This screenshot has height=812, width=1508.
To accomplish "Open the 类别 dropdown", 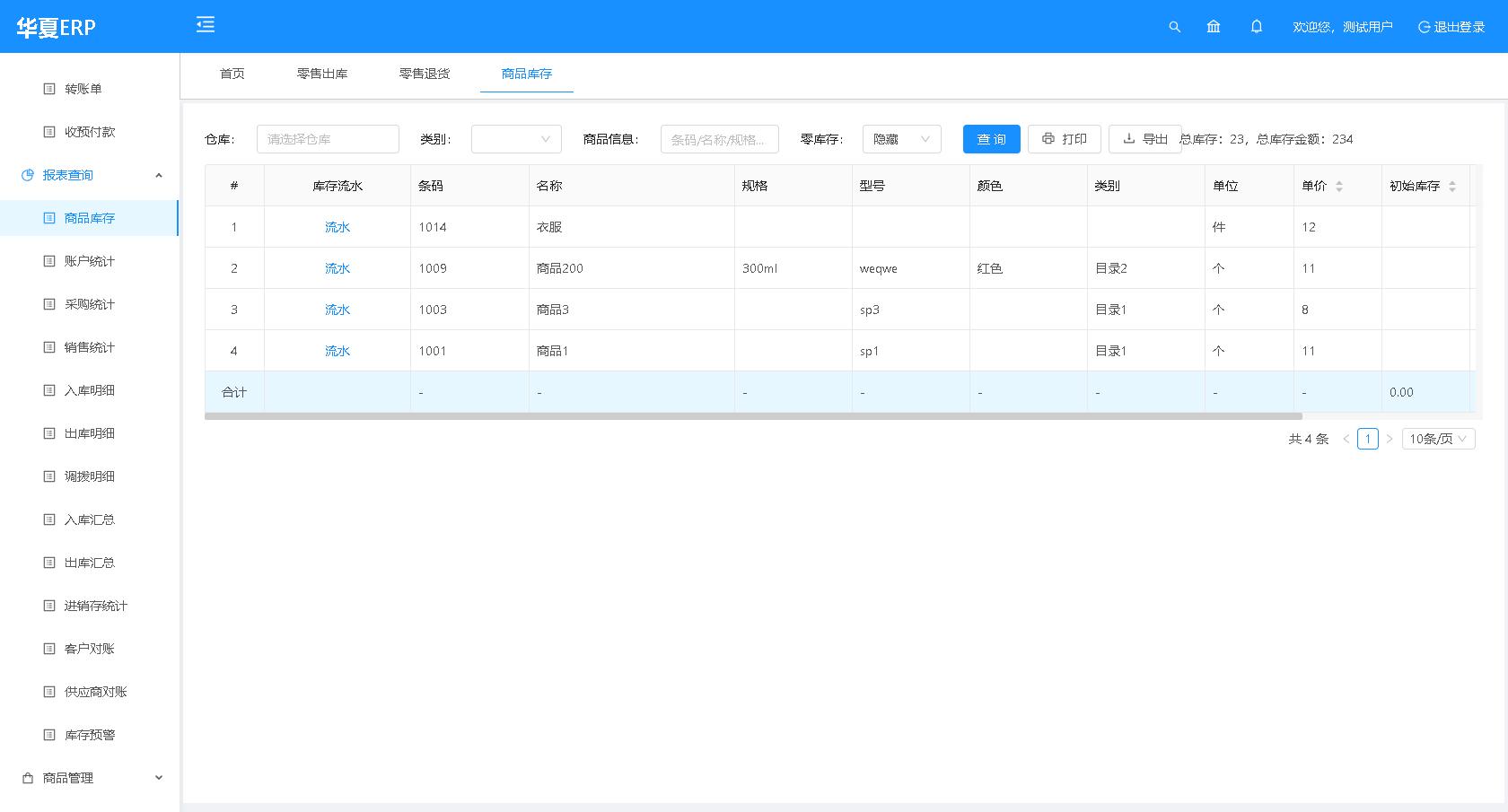I will [x=516, y=139].
